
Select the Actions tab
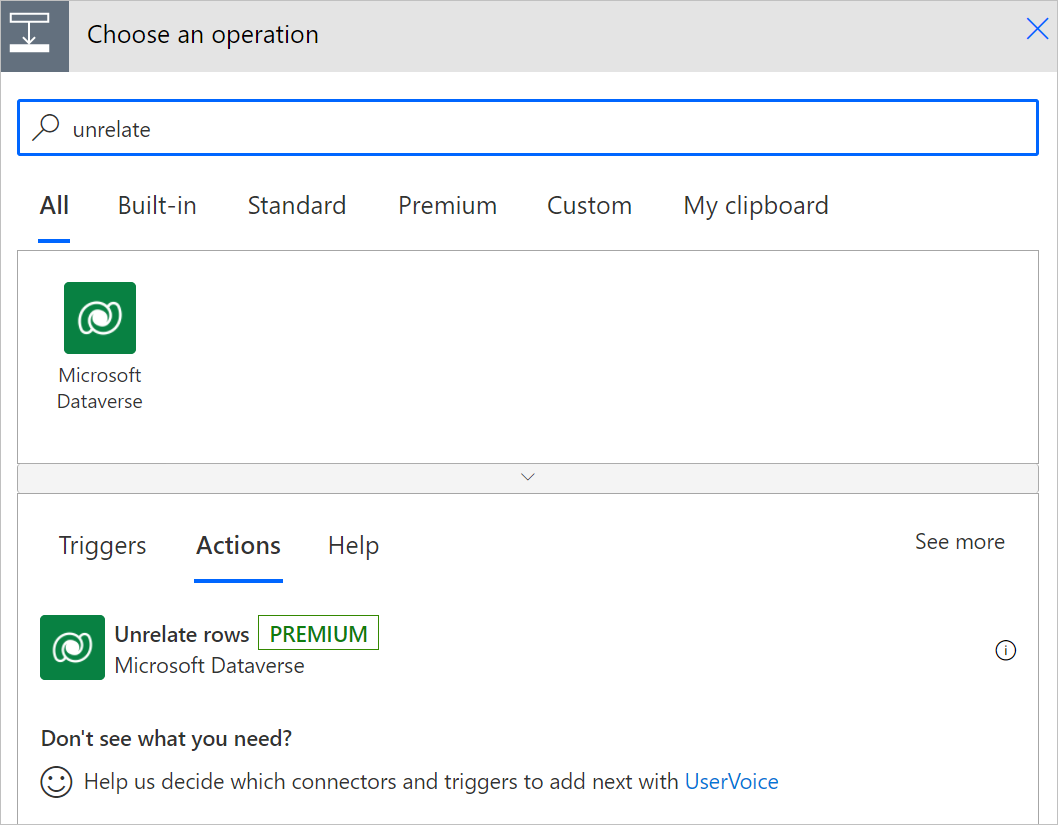238,546
